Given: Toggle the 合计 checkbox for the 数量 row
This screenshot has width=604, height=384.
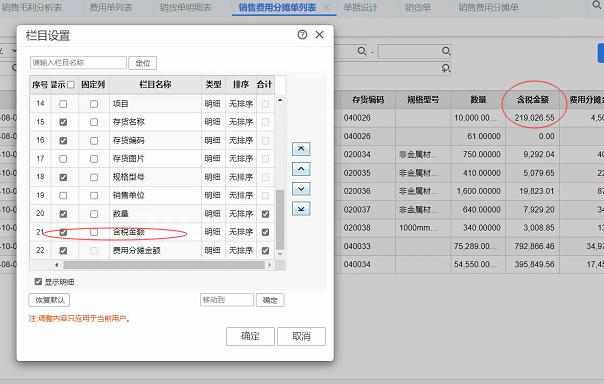Looking at the screenshot, I should coord(265,214).
